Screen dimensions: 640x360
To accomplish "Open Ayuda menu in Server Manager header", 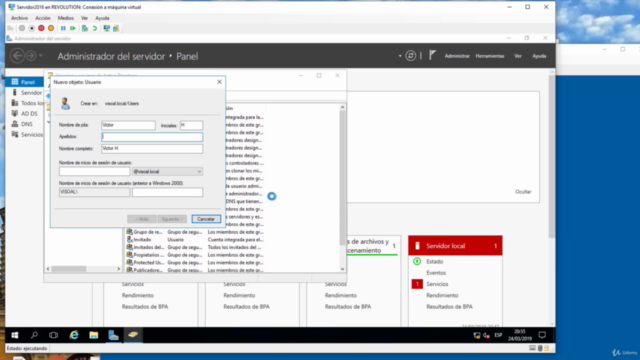I will pyautogui.click(x=539, y=56).
